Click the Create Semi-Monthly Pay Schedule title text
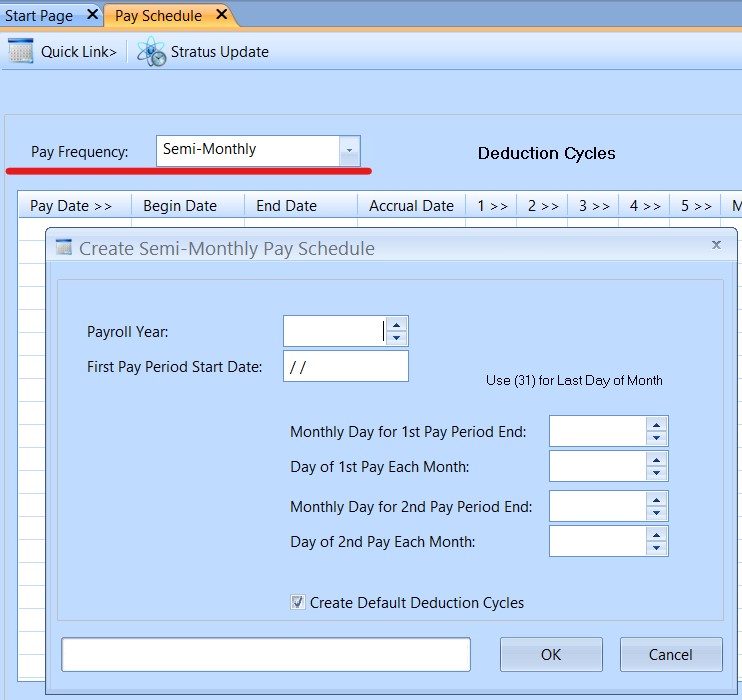 227,248
